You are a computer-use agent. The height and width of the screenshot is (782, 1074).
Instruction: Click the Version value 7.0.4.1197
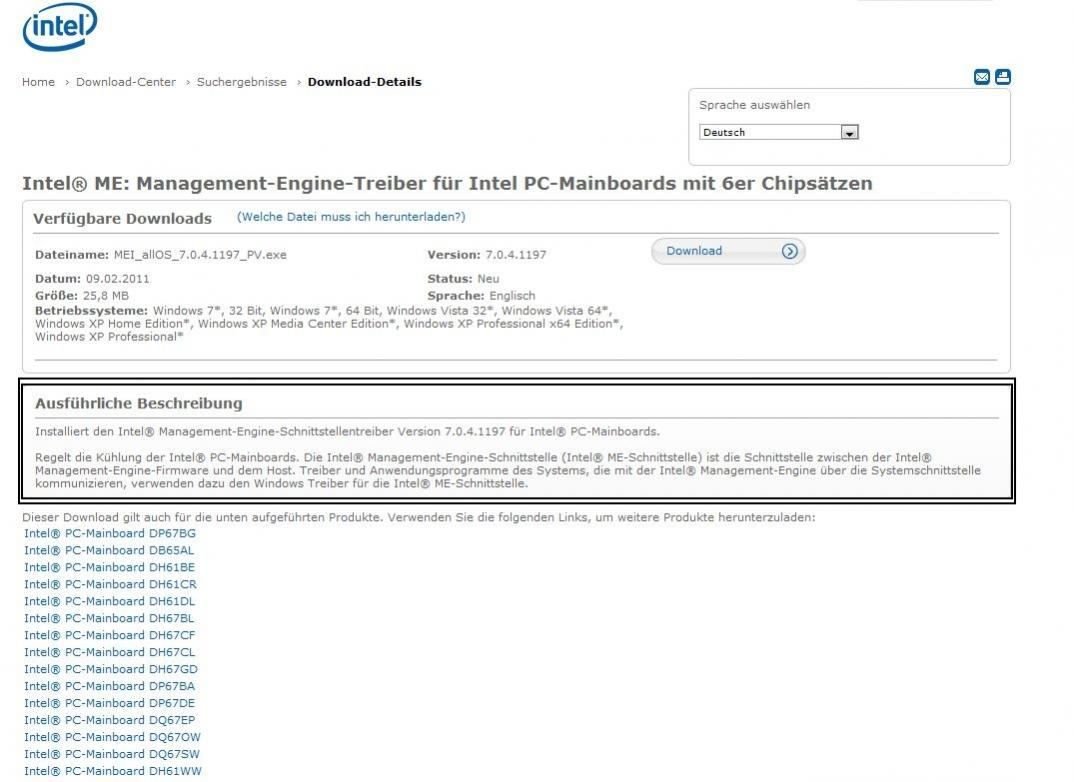coord(516,255)
